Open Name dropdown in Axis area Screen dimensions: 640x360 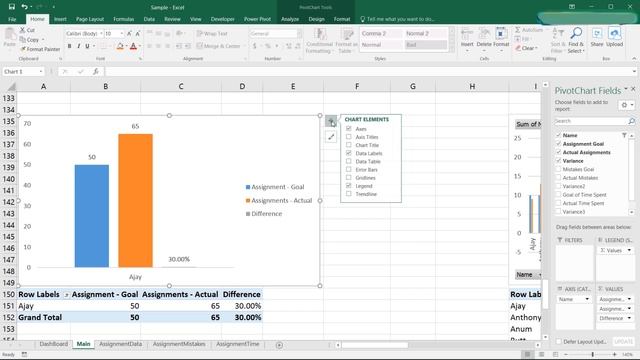pos(587,299)
